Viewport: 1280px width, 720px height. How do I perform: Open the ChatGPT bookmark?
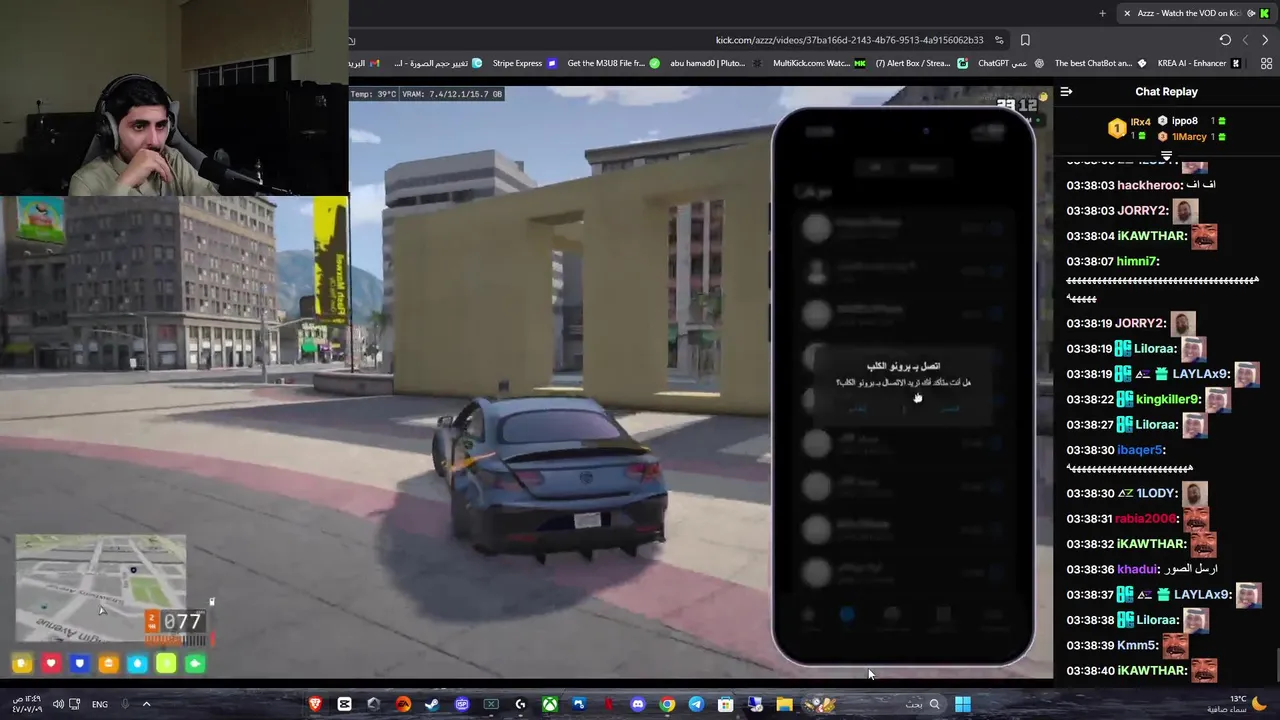pos(1010,63)
